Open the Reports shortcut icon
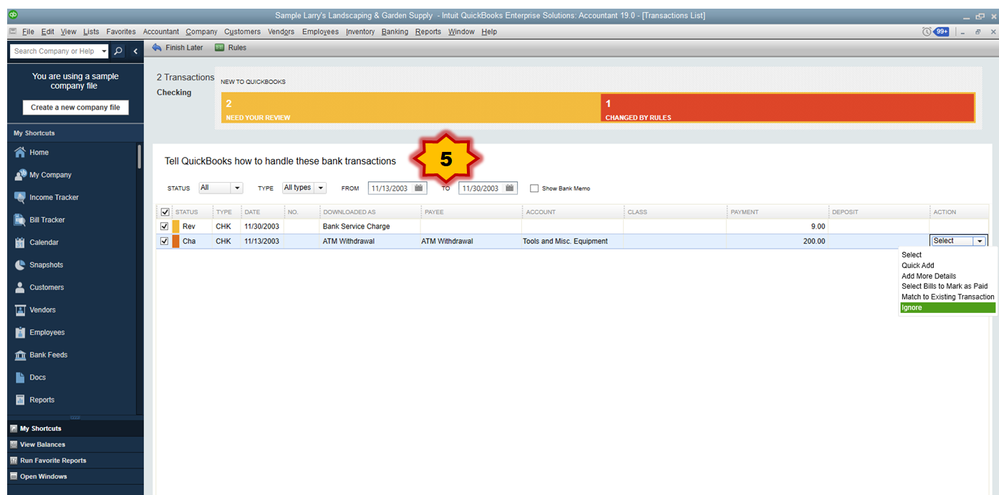The width and height of the screenshot is (999, 495). pyautogui.click(x=20, y=400)
